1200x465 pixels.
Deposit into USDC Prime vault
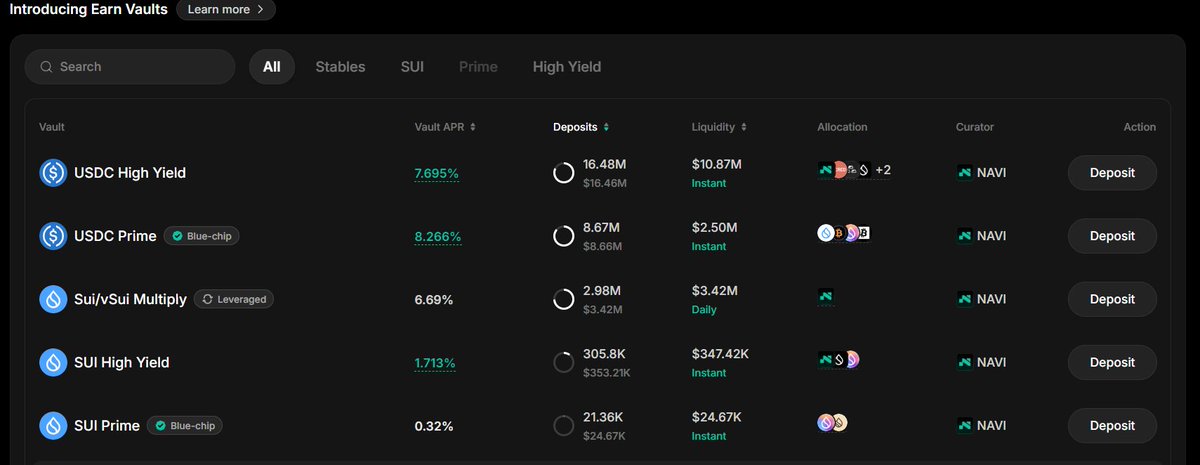[x=1112, y=236]
